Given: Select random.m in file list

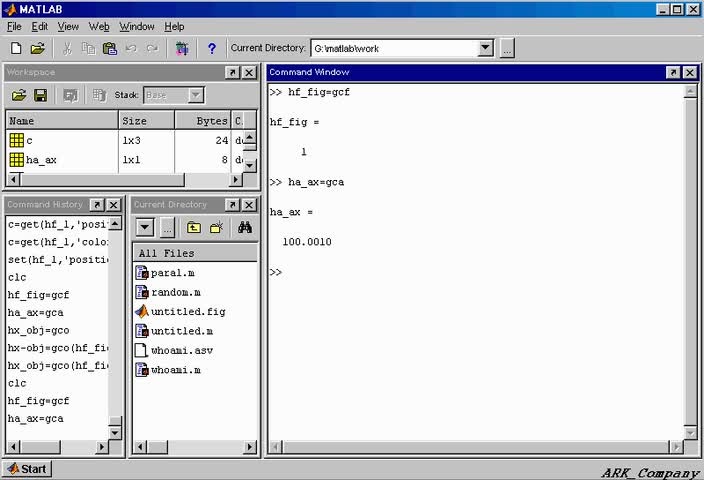Looking at the screenshot, I should click(x=176, y=292).
